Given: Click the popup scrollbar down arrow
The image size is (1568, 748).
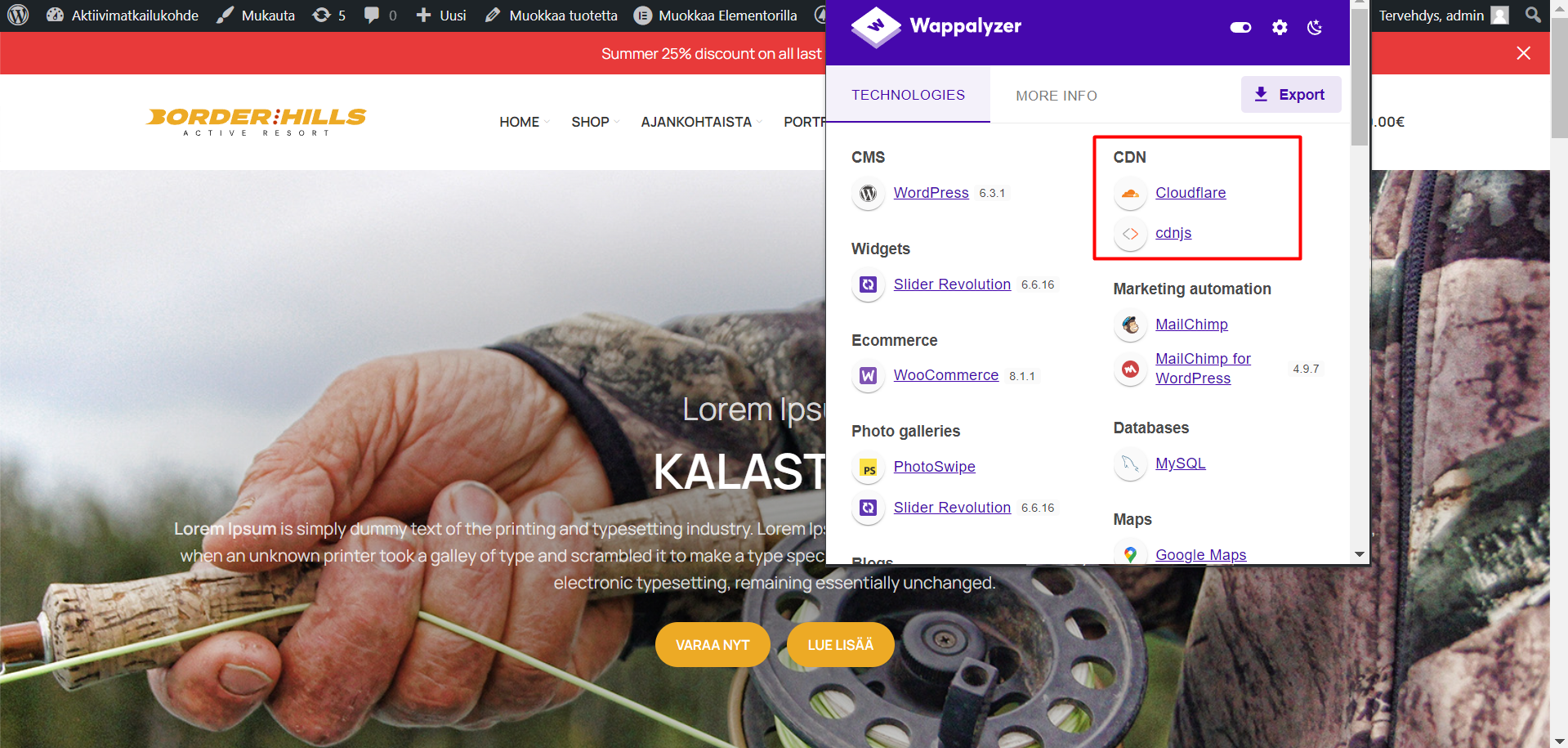Looking at the screenshot, I should 1360,554.
